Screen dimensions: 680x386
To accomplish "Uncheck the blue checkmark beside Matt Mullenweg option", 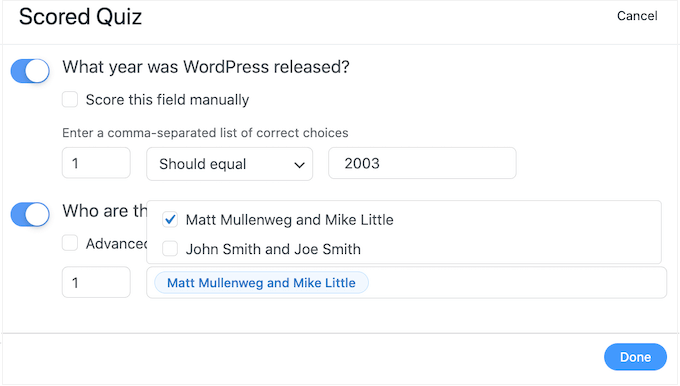I will coord(170,219).
